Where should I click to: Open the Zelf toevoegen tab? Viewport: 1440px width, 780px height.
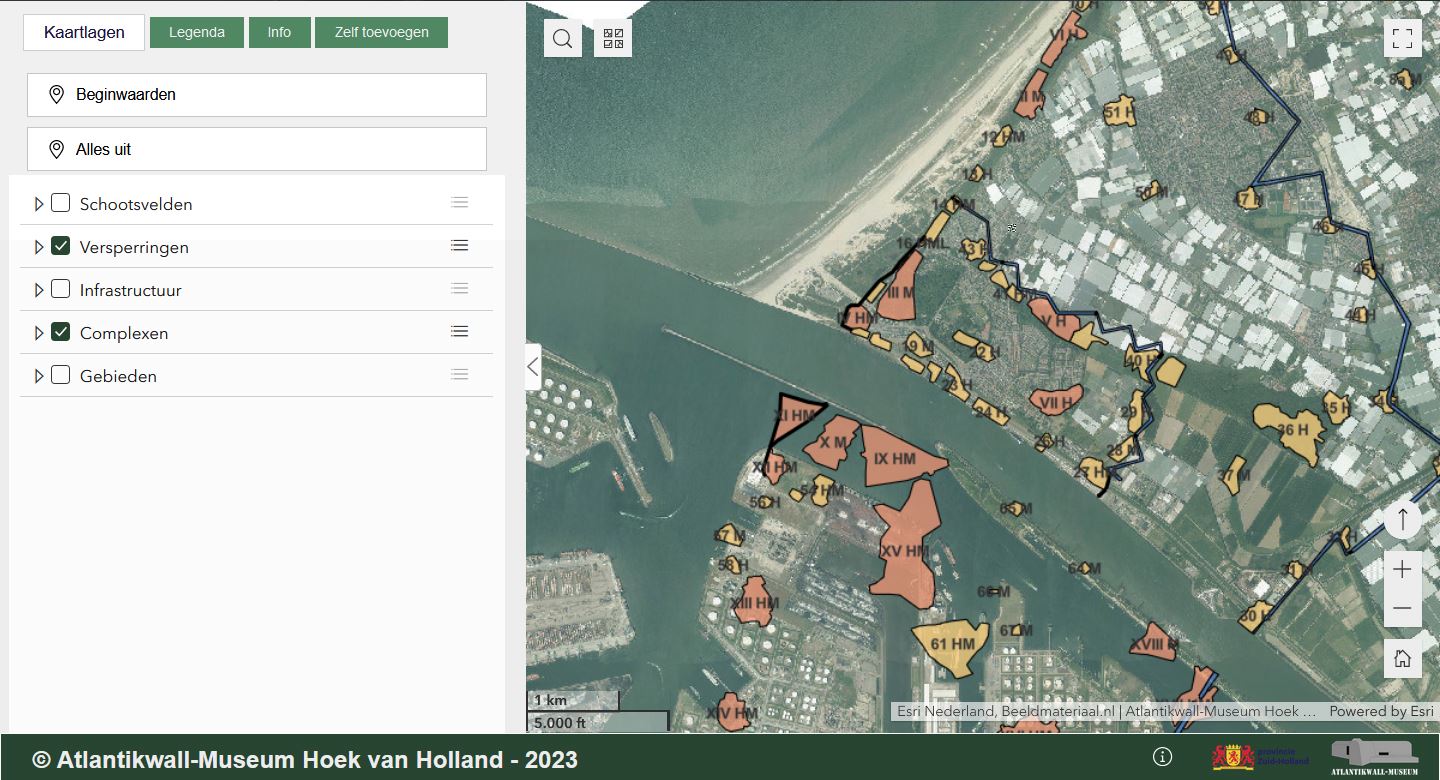(381, 32)
